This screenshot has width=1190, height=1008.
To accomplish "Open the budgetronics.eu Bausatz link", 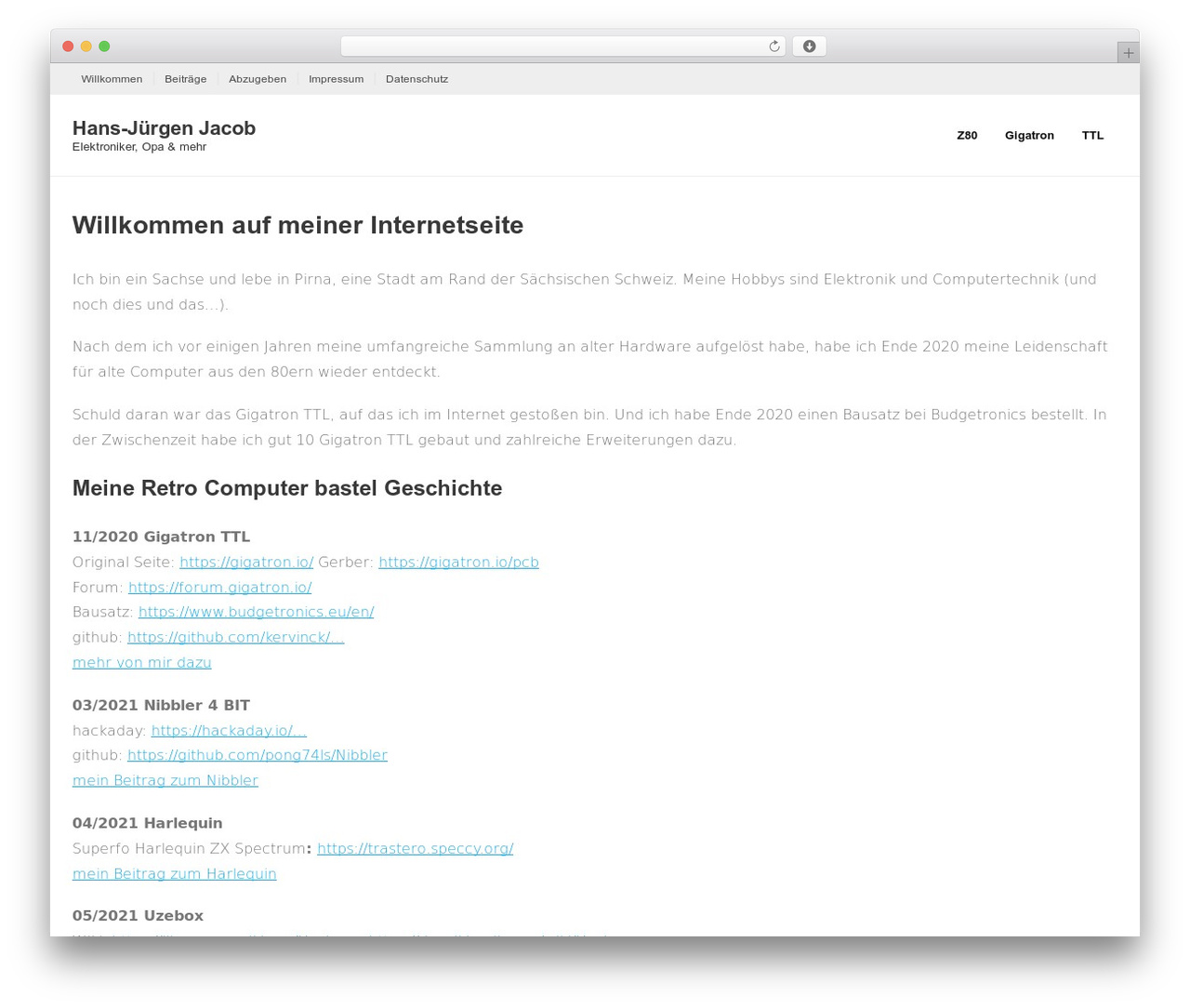I will 256,612.
